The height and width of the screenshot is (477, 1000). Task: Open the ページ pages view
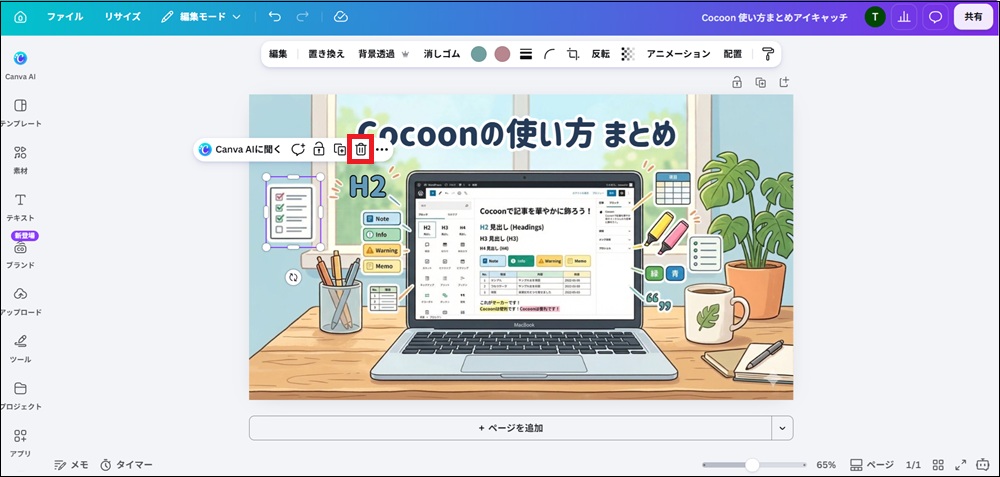click(872, 465)
